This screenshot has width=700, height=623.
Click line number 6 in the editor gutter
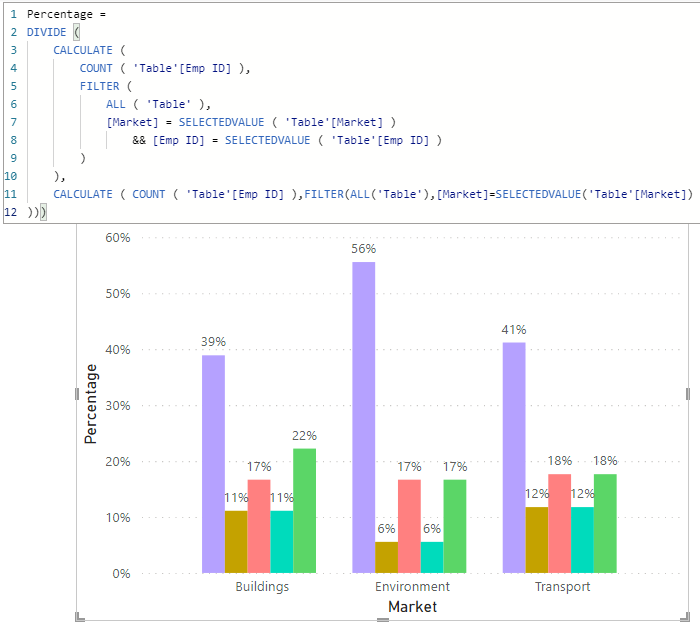pyautogui.click(x=14, y=104)
